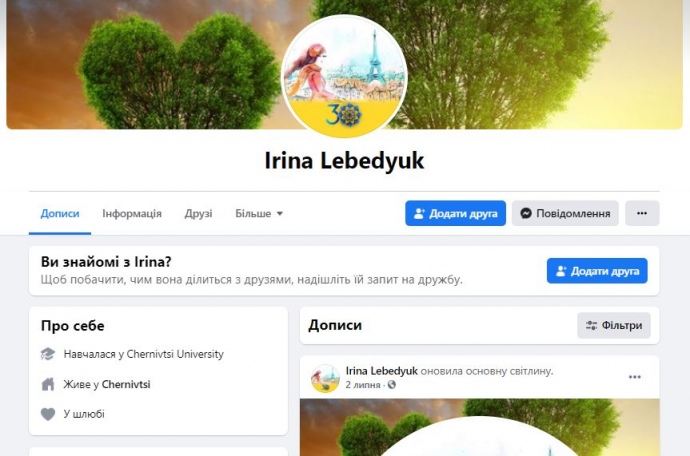Image resolution: width=690 pixels, height=456 pixels.
Task: Click the Messenger icon in Повідомлення button
Action: pos(526,213)
